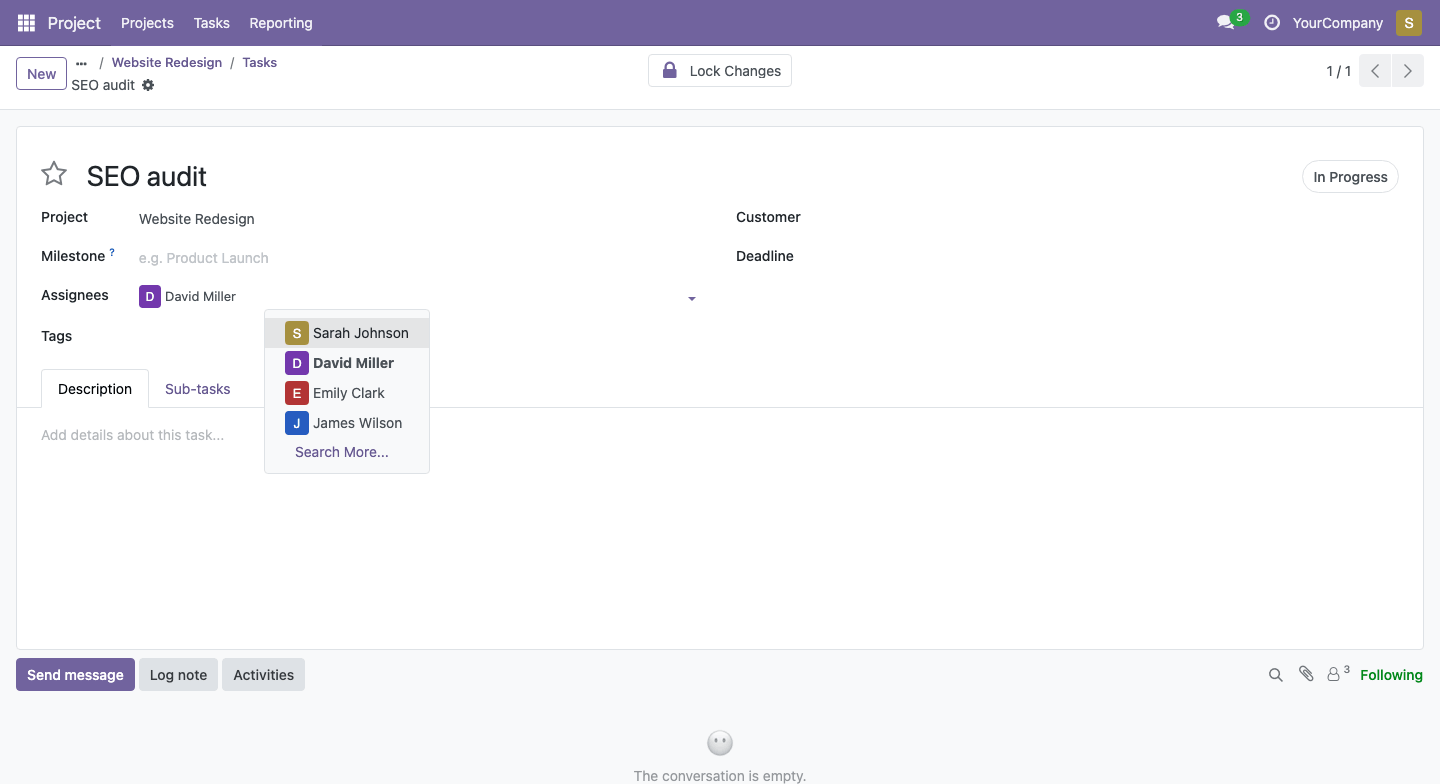Open the Projects menu
1440x784 pixels.
(147, 23)
